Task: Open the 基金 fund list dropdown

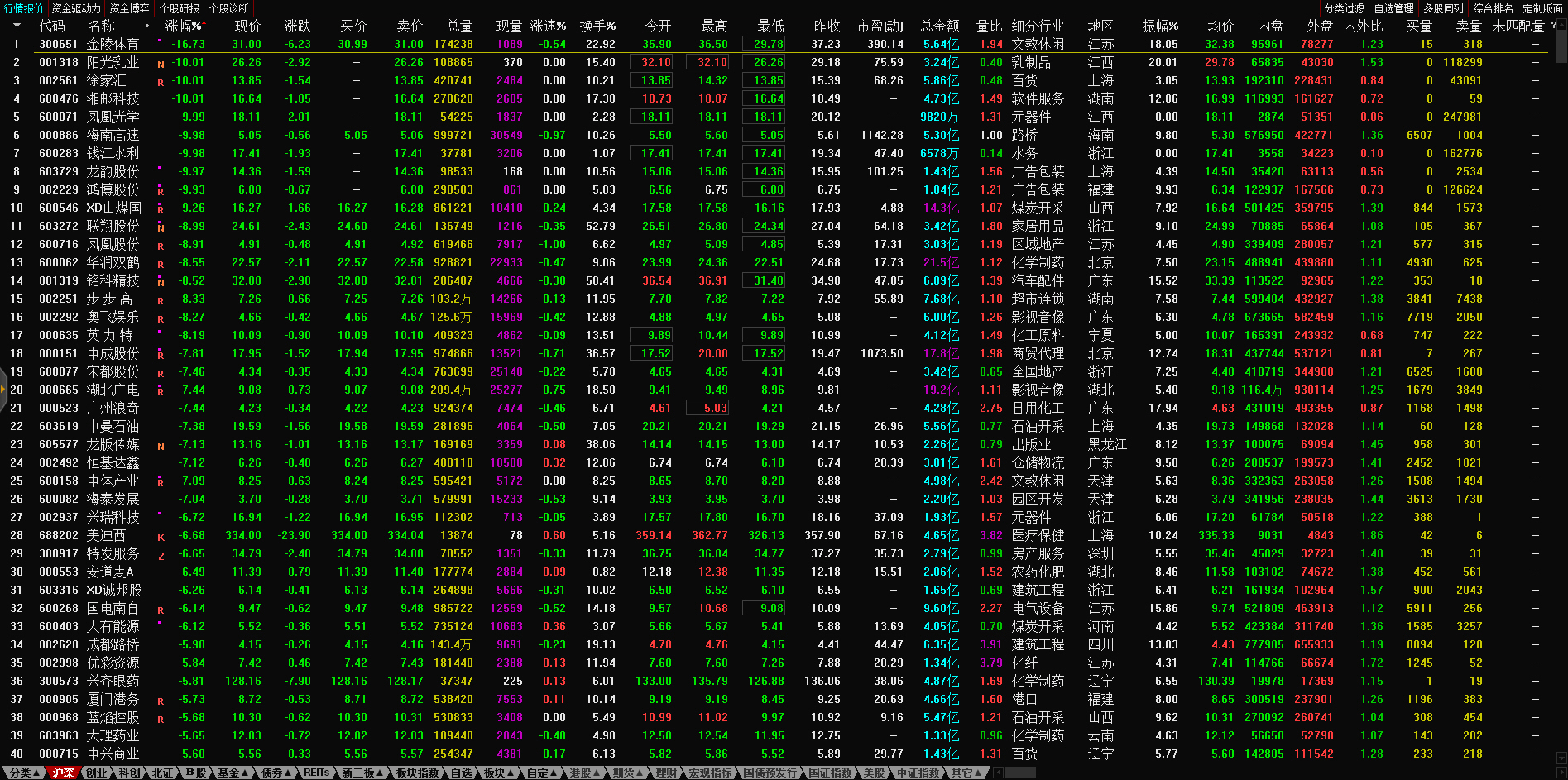Action: [233, 773]
